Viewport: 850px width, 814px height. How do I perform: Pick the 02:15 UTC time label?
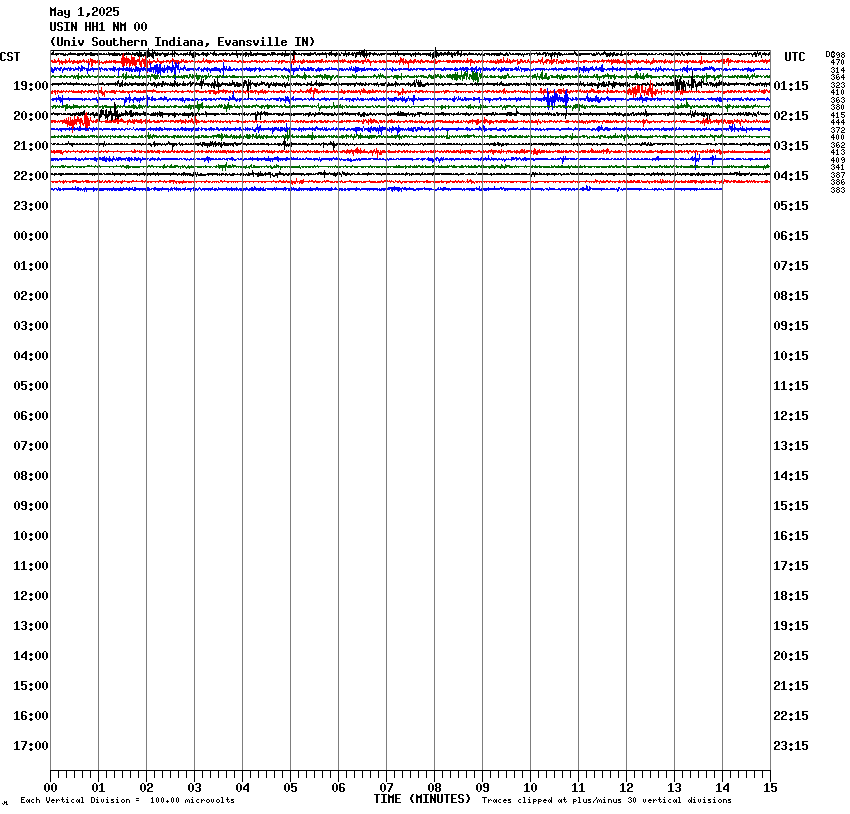tap(791, 116)
